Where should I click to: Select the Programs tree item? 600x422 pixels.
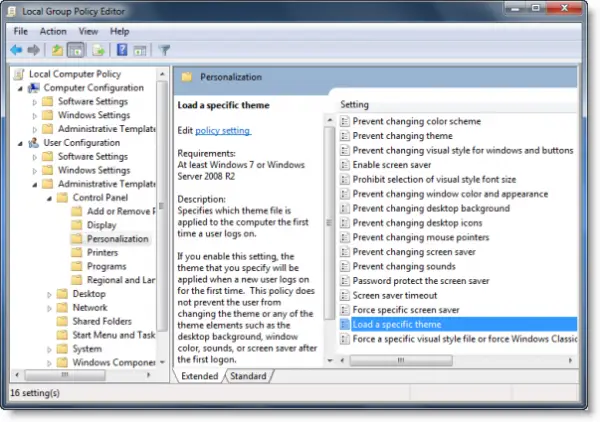pos(106,266)
